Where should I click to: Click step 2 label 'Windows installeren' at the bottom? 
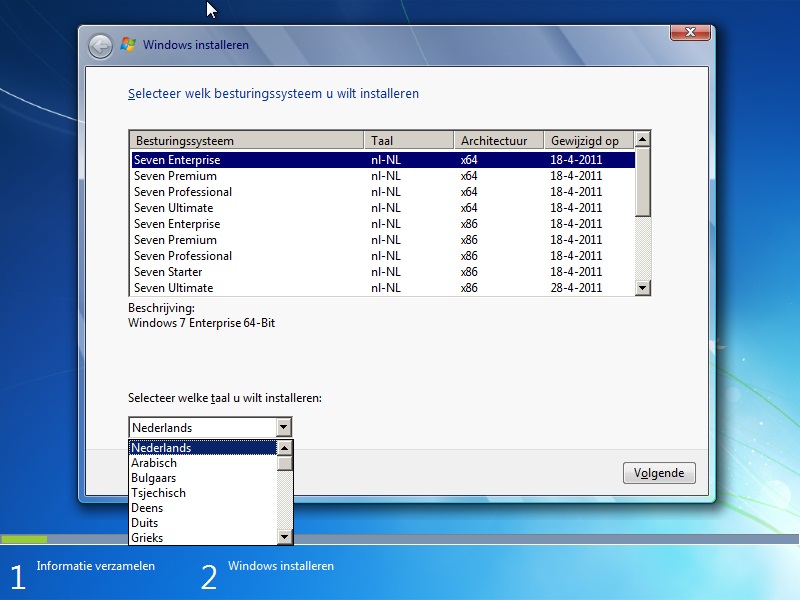point(281,566)
